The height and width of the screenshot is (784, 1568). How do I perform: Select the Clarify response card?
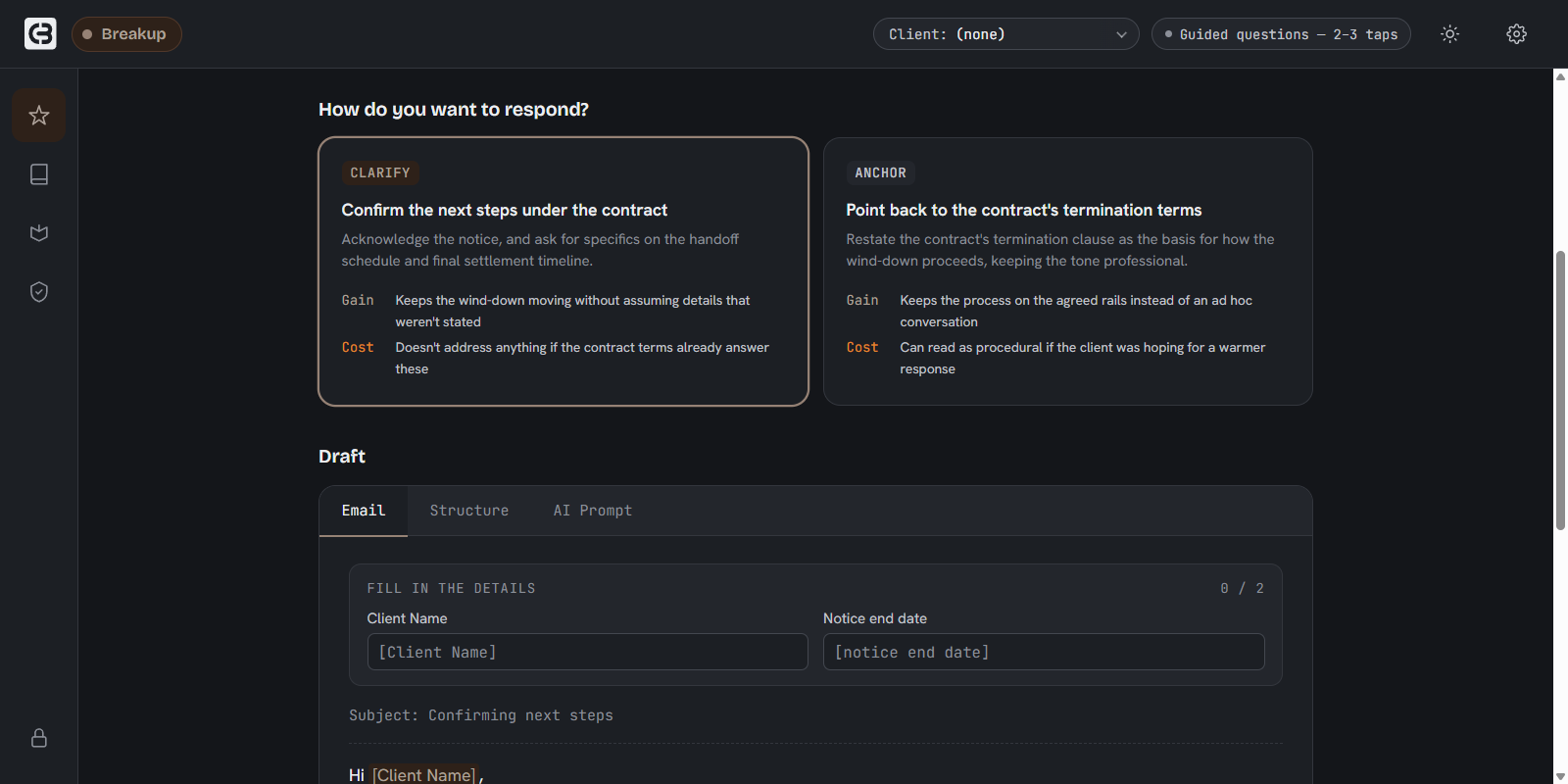[563, 271]
